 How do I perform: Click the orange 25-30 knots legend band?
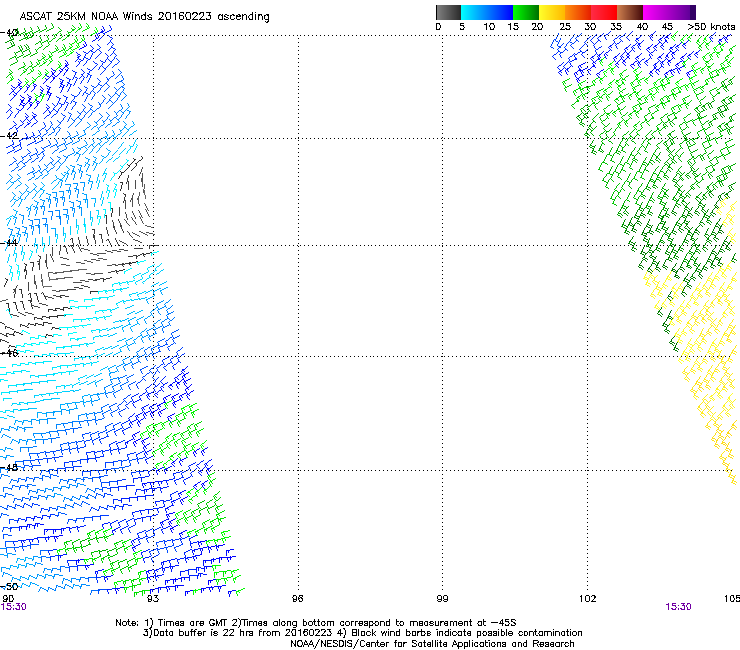[578, 12]
